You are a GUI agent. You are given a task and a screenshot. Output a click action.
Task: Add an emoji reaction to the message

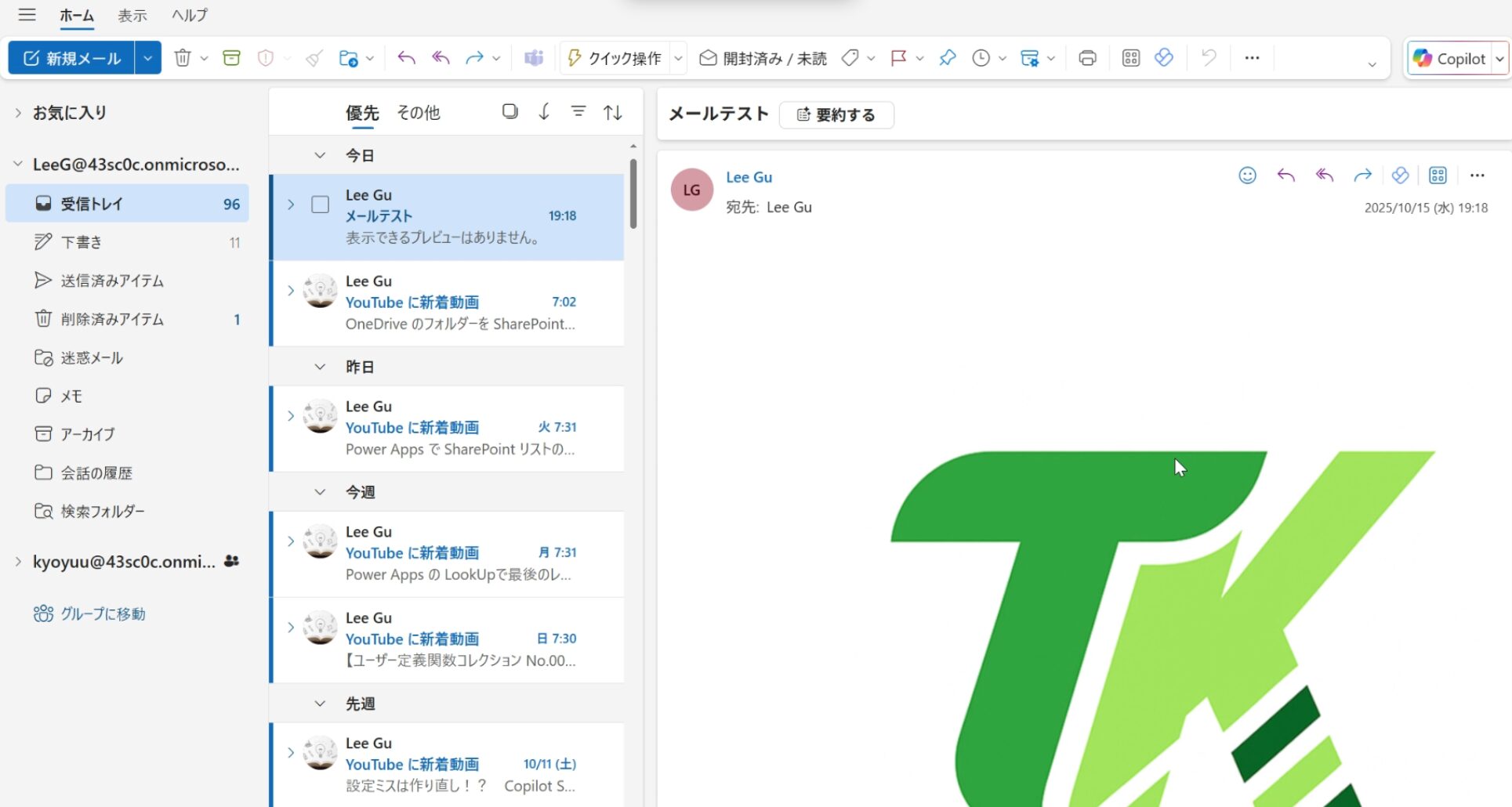[x=1247, y=176]
